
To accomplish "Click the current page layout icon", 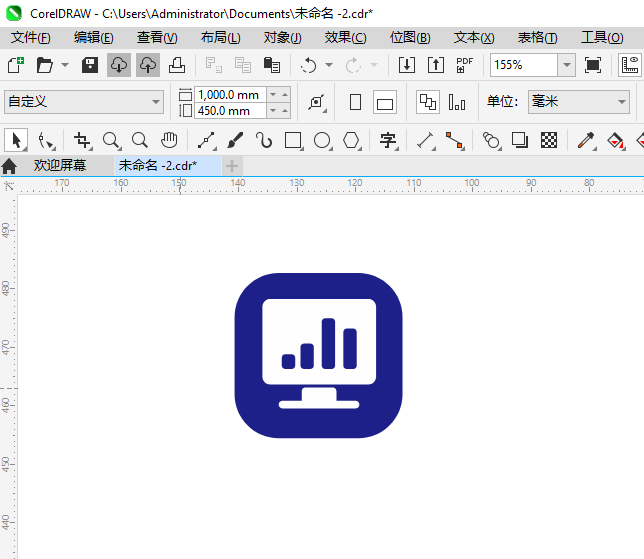I will 457,102.
